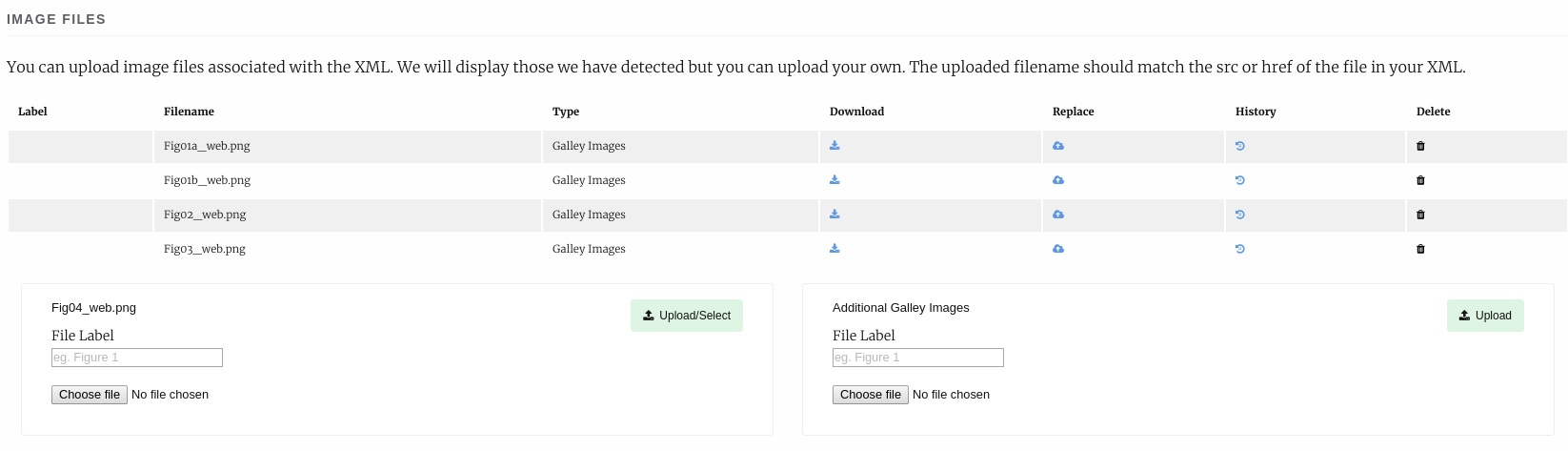Download the Fig01a_web.png file
Screen dimensions: 1568x451
(834, 146)
